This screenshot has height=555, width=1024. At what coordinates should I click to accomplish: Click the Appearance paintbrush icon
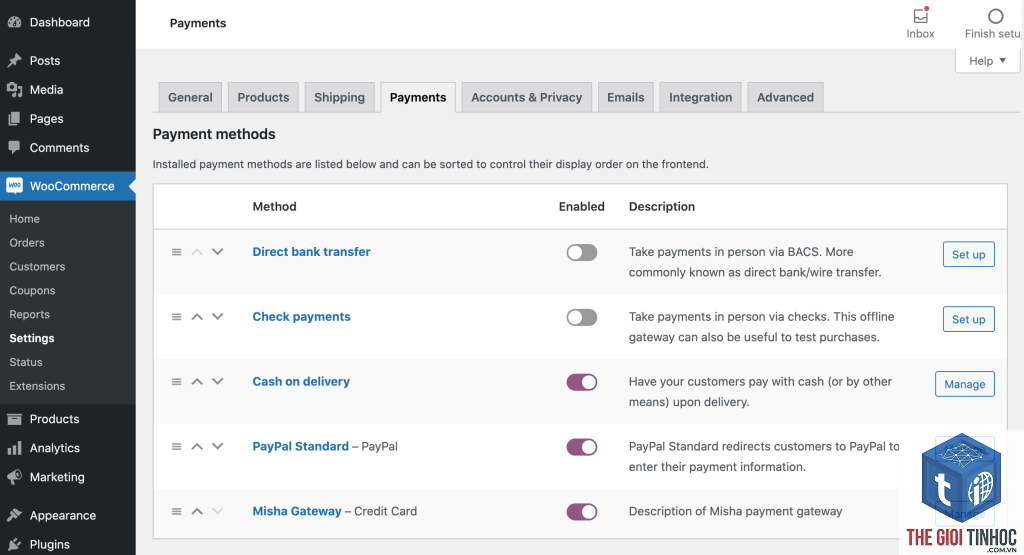(x=14, y=515)
